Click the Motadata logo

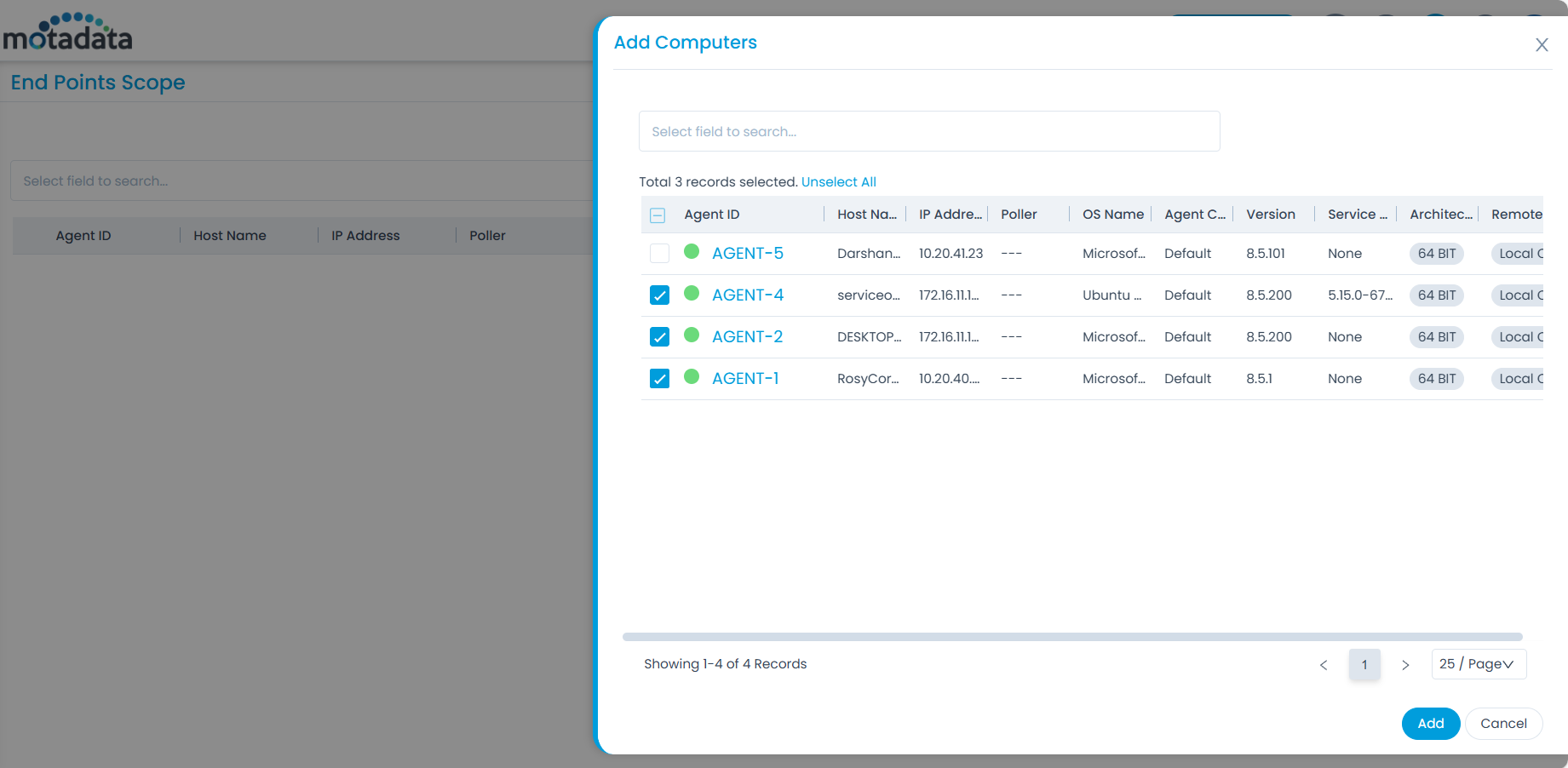(x=68, y=32)
